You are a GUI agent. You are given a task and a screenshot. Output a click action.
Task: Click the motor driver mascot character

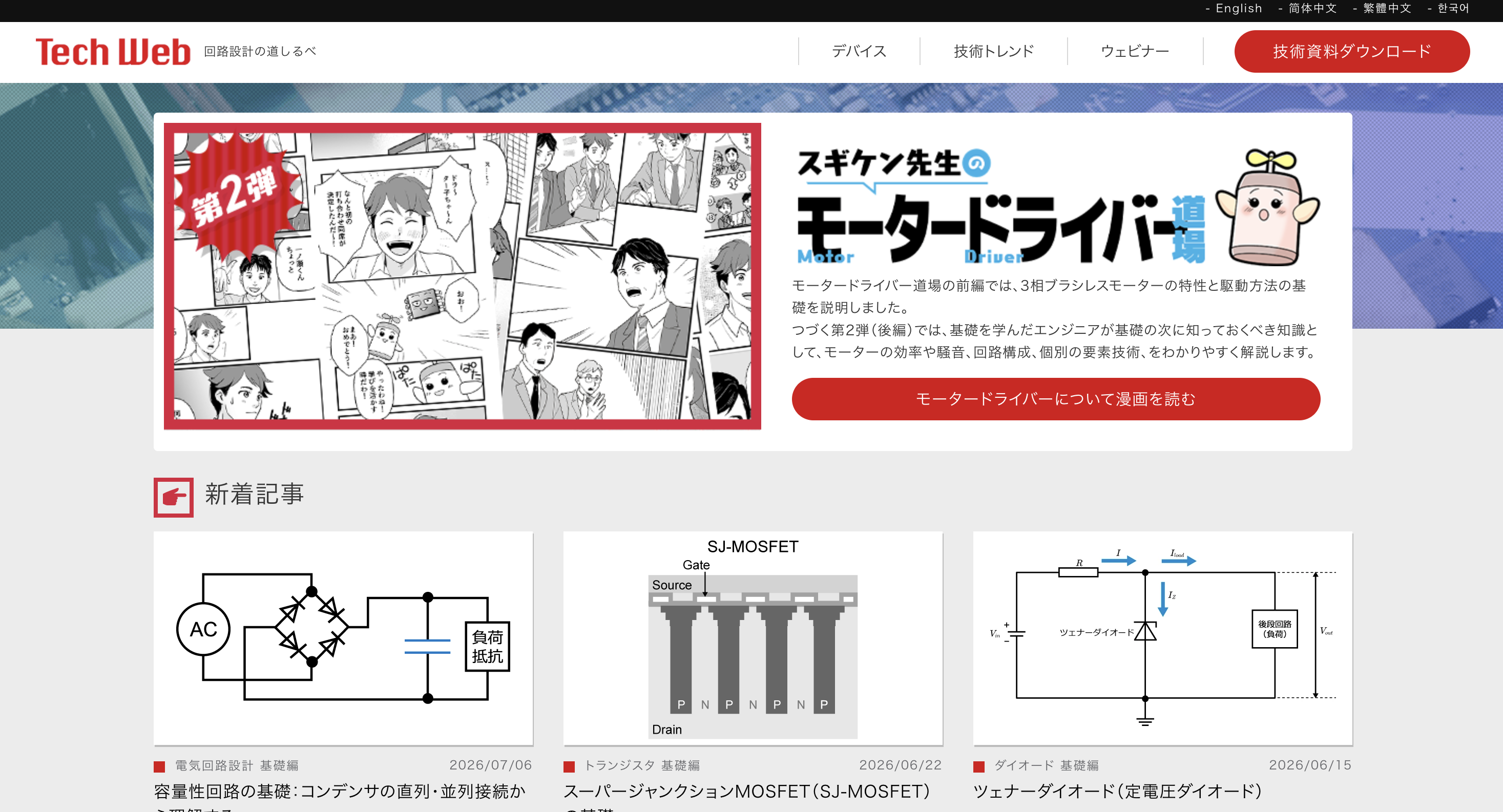(1267, 208)
